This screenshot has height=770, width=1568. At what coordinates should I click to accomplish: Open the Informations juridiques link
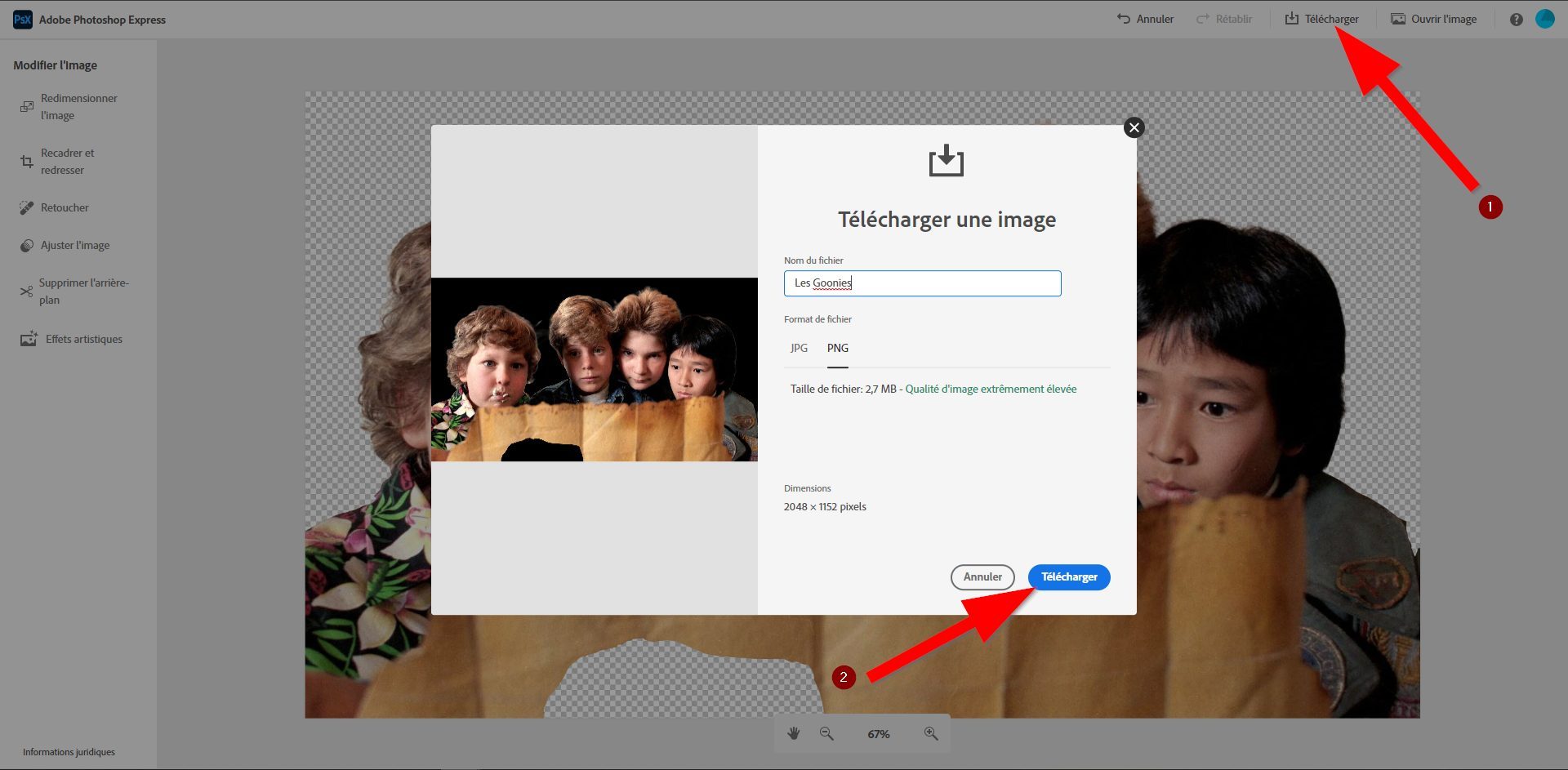pos(69,752)
